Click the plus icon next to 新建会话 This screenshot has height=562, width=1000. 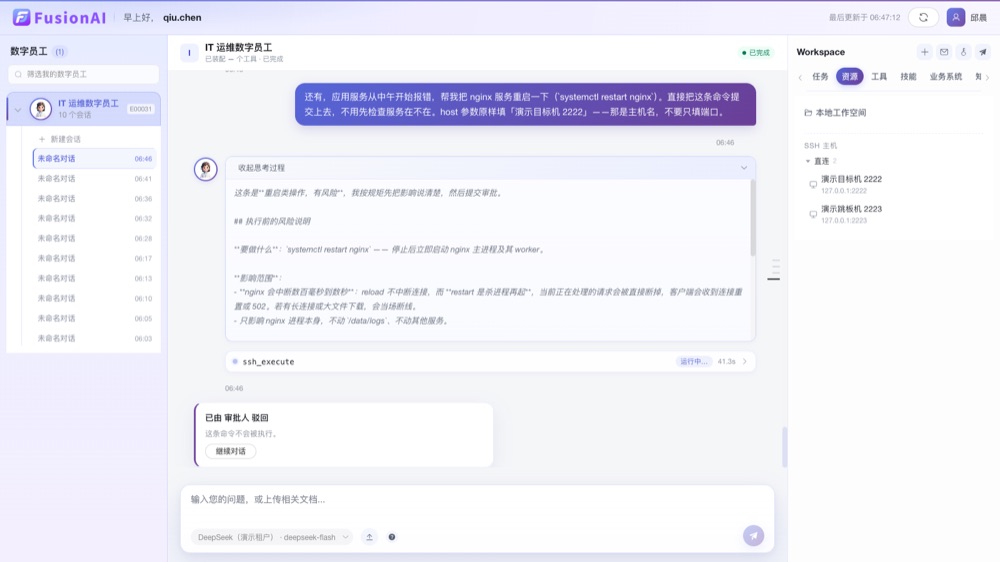coord(42,139)
